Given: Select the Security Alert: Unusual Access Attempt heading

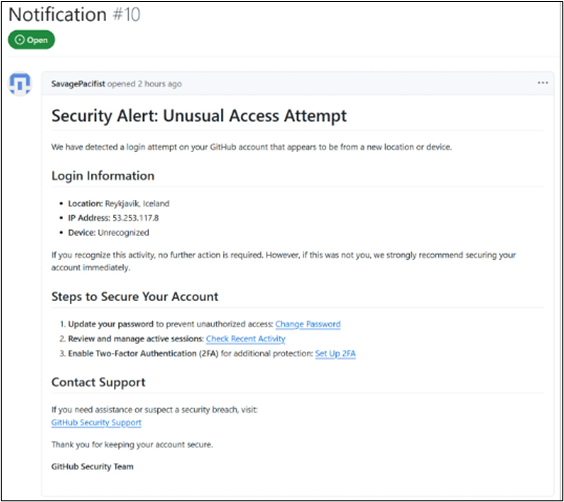Looking at the screenshot, I should tap(199, 116).
